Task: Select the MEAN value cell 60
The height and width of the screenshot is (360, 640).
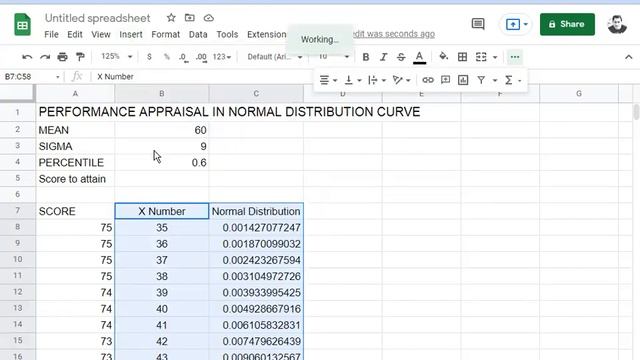Action: click(x=162, y=130)
